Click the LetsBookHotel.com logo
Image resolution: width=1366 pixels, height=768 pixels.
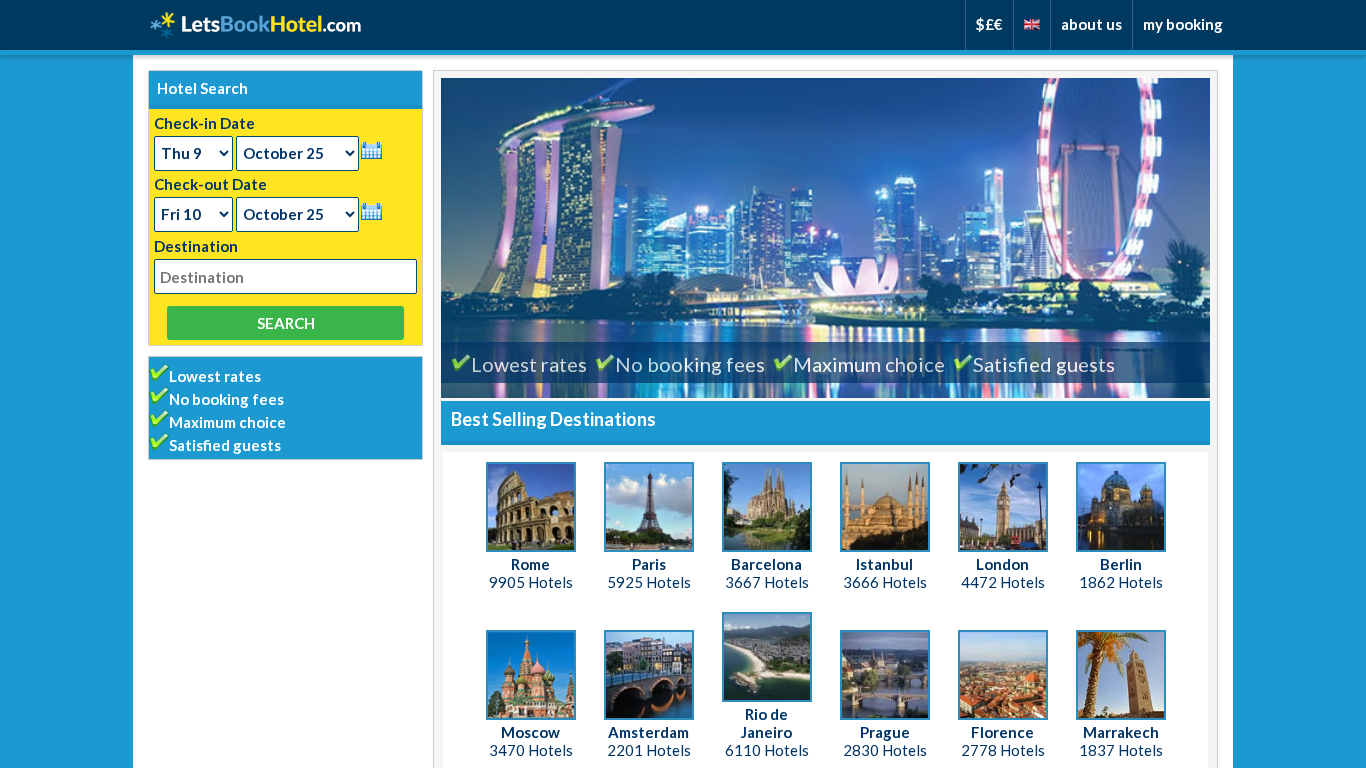tap(256, 25)
